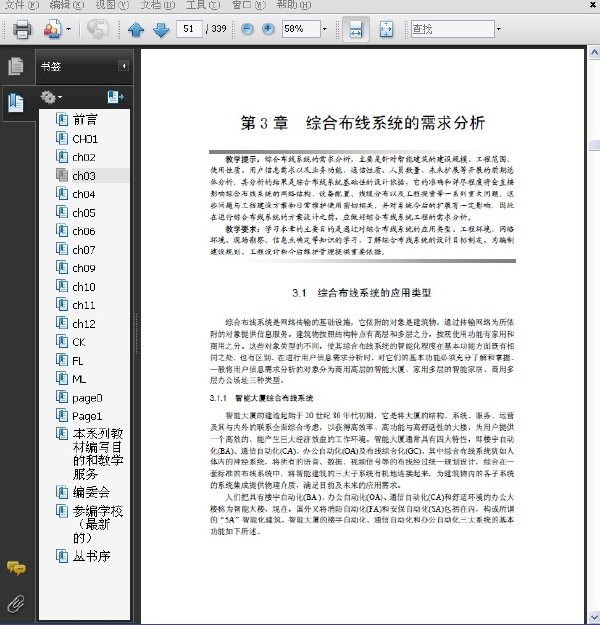Viewport: 600px width, 625px height.
Task: Select the 丛书序 bookmark
Action: [x=91, y=556]
